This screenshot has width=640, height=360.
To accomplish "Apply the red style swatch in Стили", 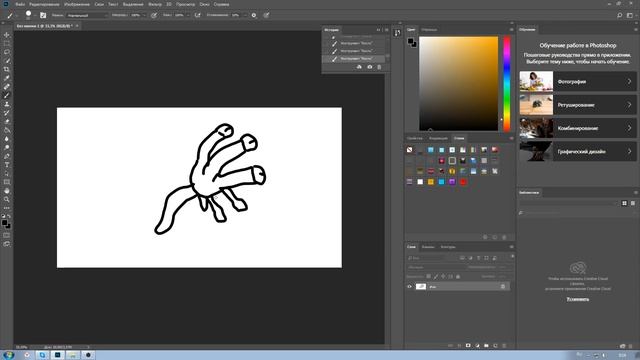I will click(x=463, y=182).
